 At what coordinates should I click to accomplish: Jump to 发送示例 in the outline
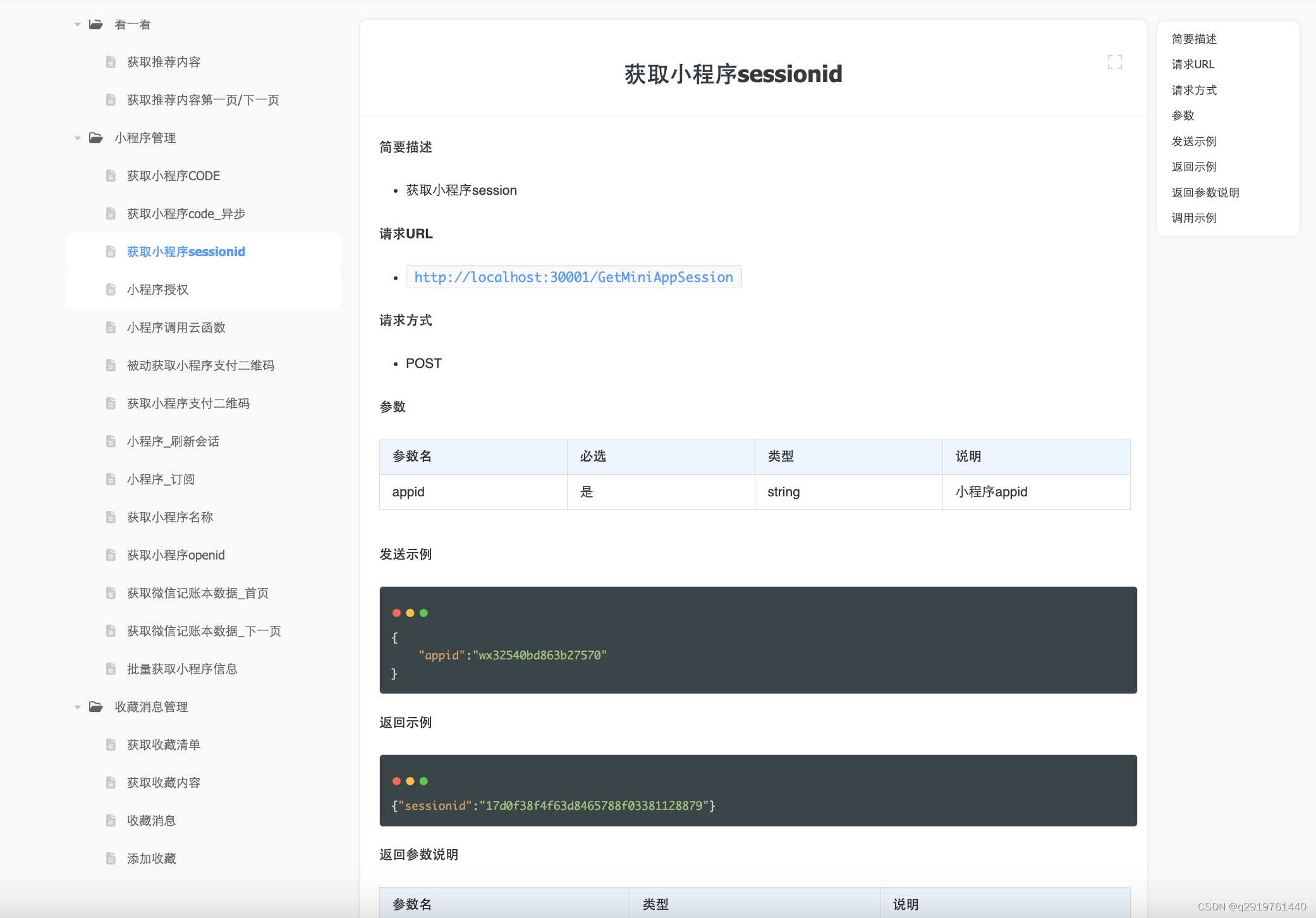1194,142
